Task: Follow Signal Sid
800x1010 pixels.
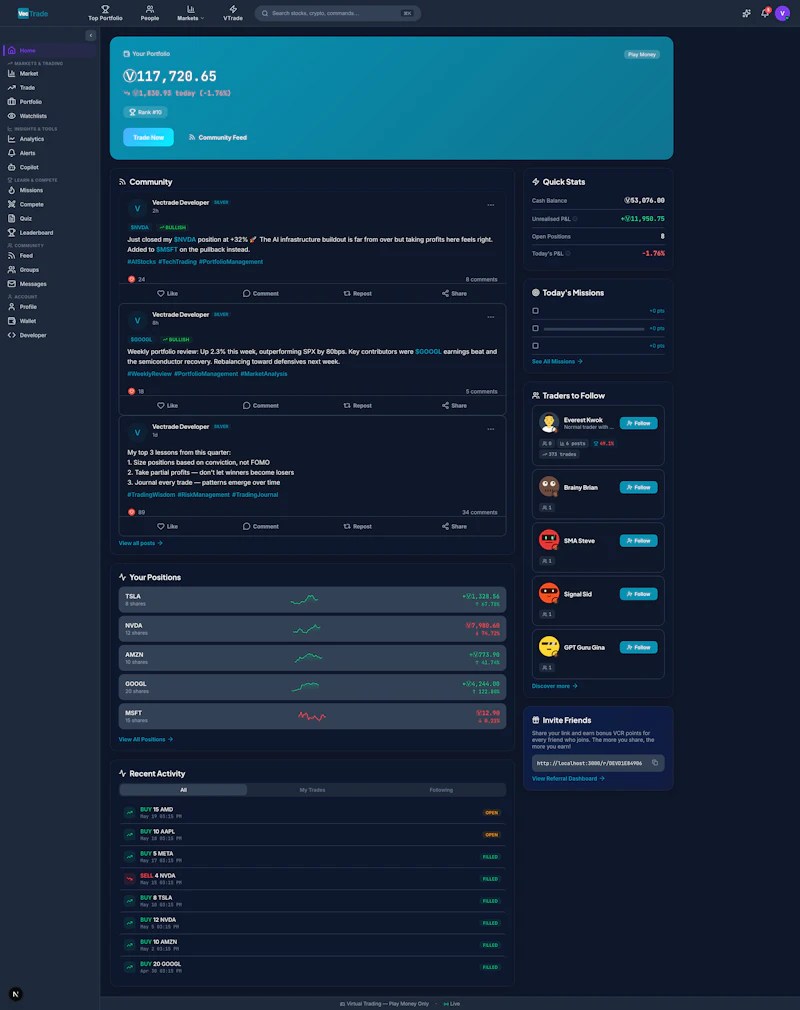Action: (638, 594)
